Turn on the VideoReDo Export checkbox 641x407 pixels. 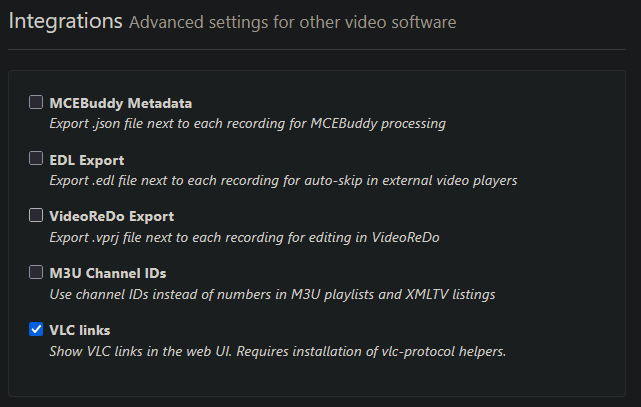[36, 215]
